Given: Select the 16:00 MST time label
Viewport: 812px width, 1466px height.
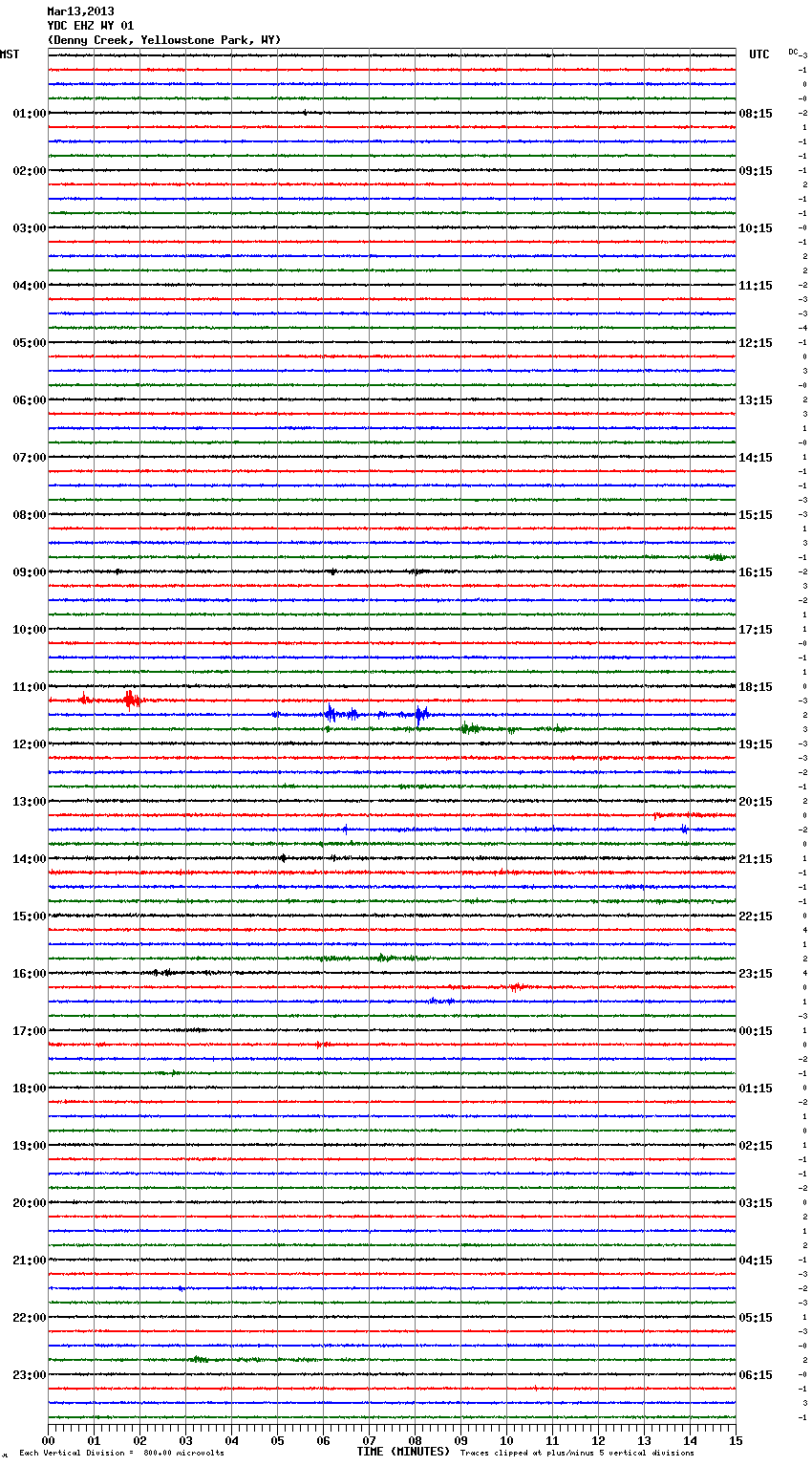Looking at the screenshot, I should 30,974.
